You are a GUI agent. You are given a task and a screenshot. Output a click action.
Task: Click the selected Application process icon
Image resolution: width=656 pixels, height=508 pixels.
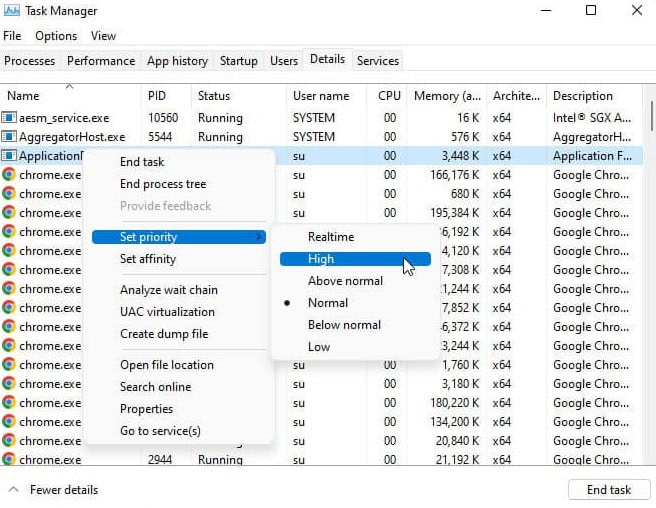9,156
